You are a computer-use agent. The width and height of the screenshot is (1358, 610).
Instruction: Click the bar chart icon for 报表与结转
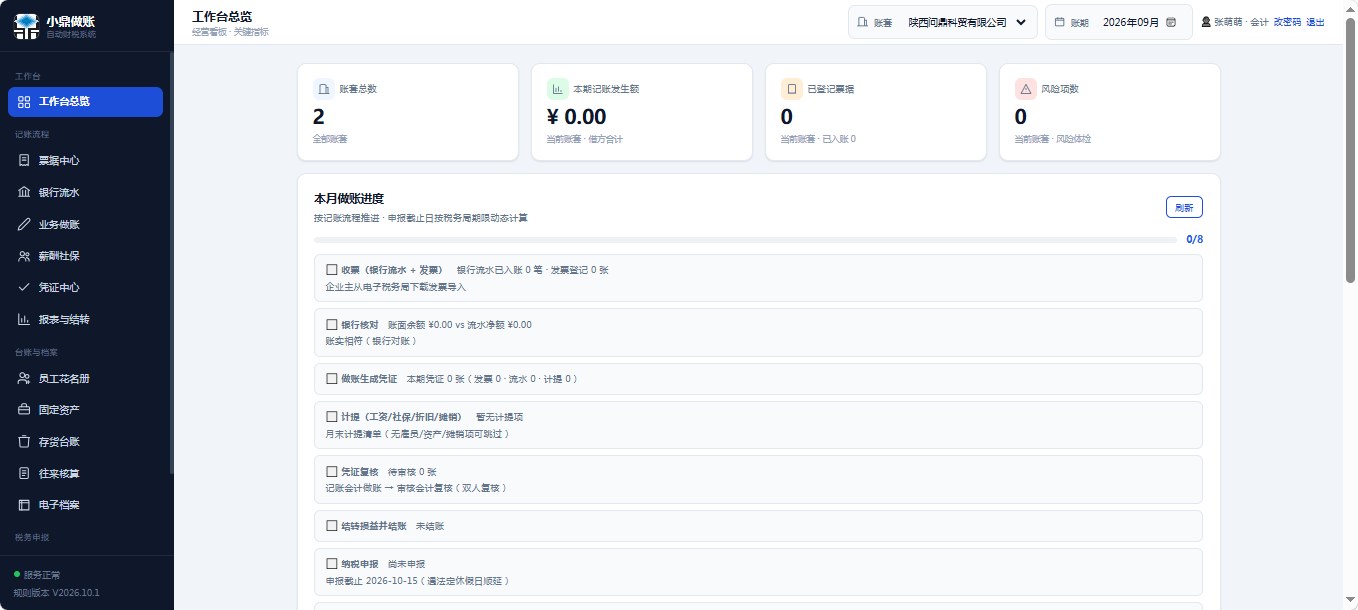click(24, 319)
